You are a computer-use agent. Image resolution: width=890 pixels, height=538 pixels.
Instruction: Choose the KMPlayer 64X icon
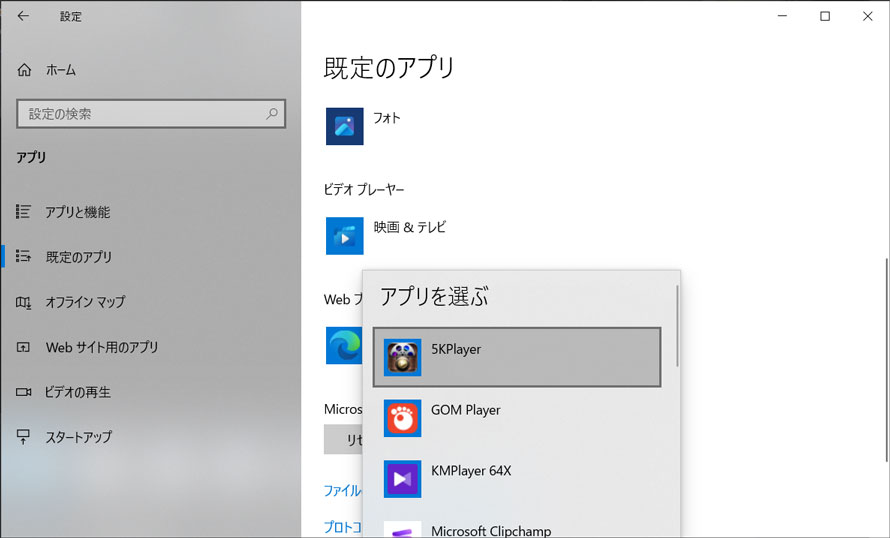tap(402, 479)
